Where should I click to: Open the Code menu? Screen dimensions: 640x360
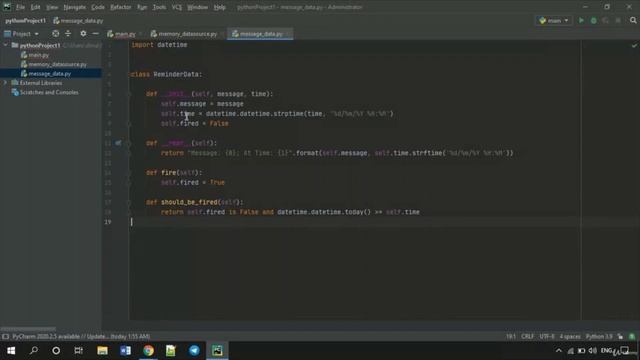pos(98,7)
